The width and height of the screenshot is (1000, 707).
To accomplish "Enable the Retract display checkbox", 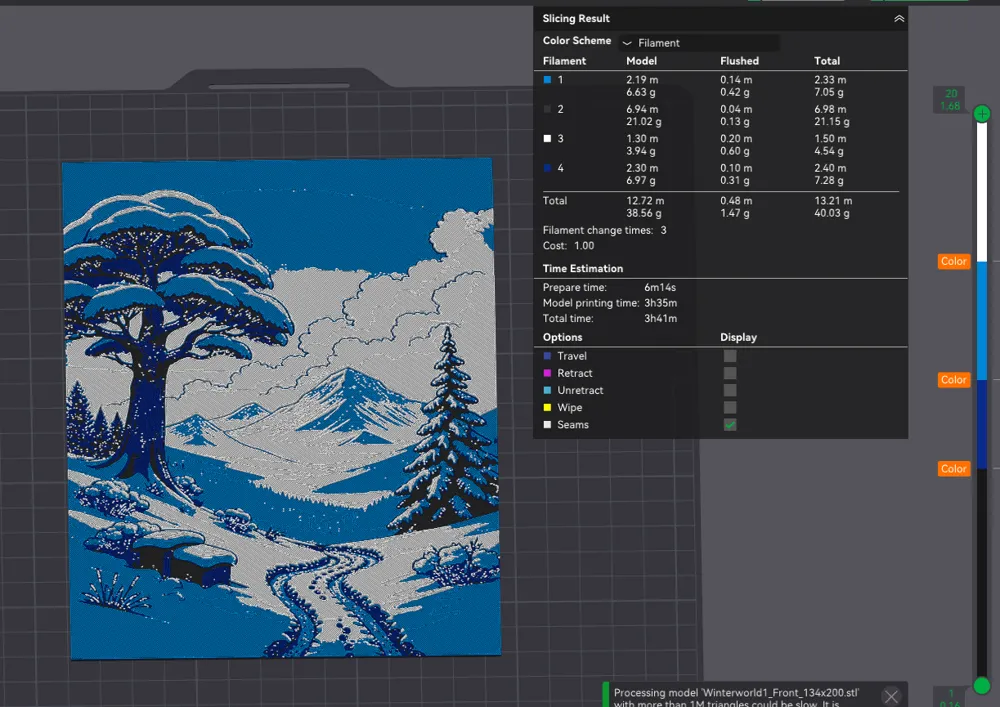I will (730, 373).
